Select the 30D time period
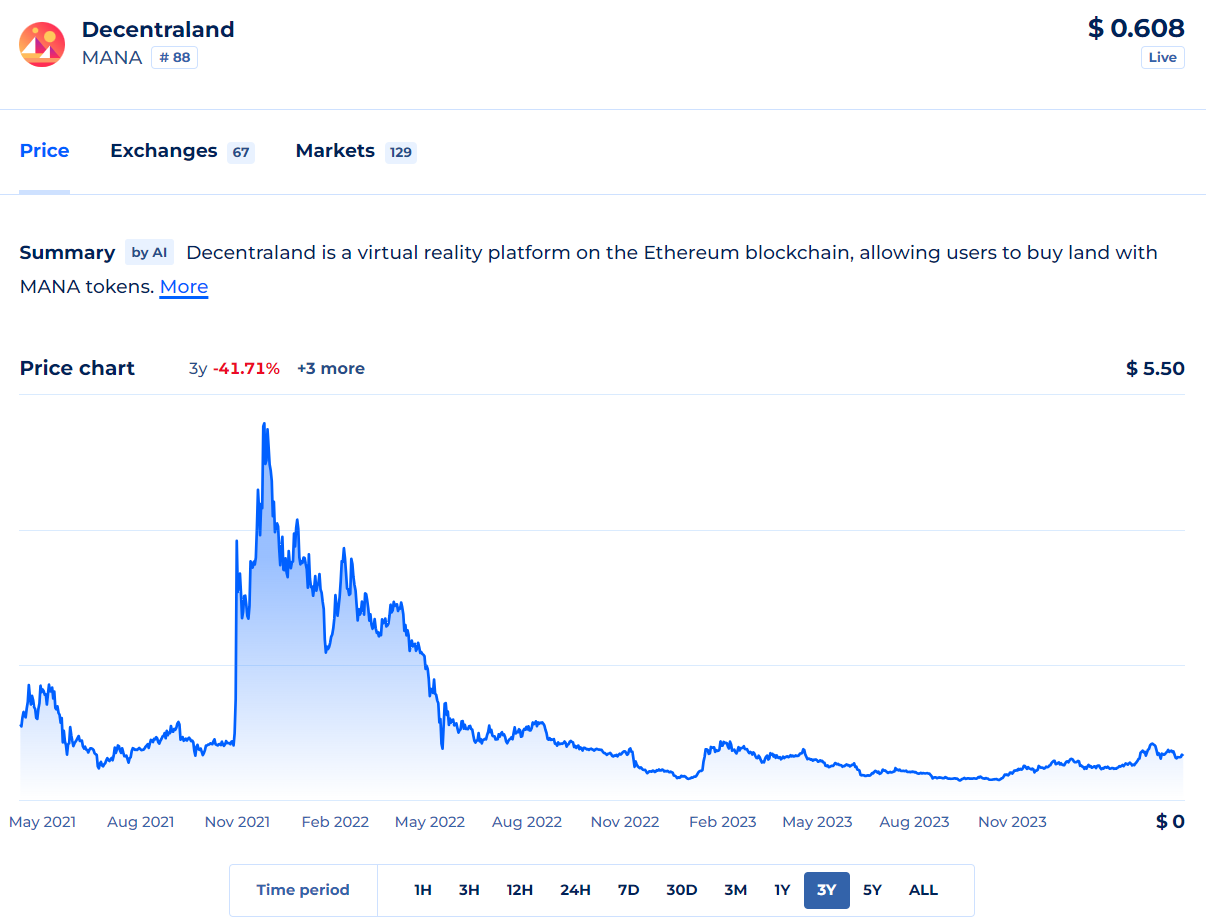The height and width of the screenshot is (922, 1206). [682, 890]
